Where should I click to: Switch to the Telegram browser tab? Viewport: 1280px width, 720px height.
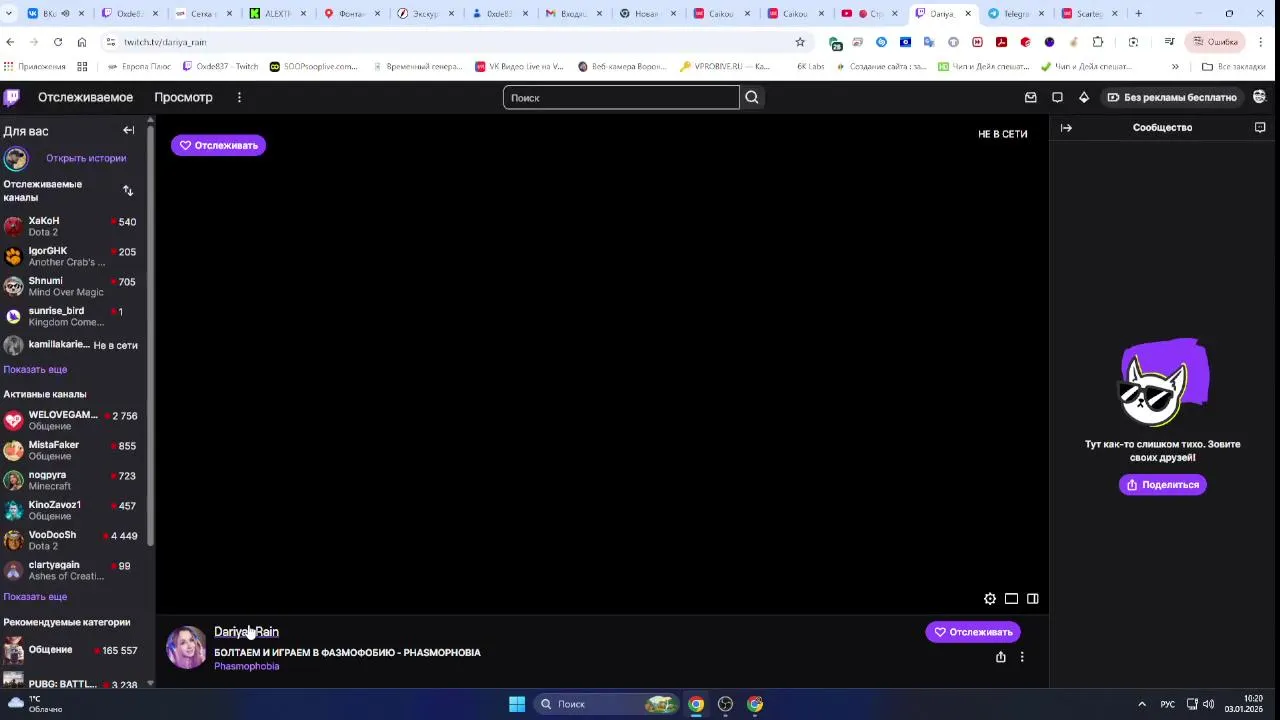[1015, 13]
